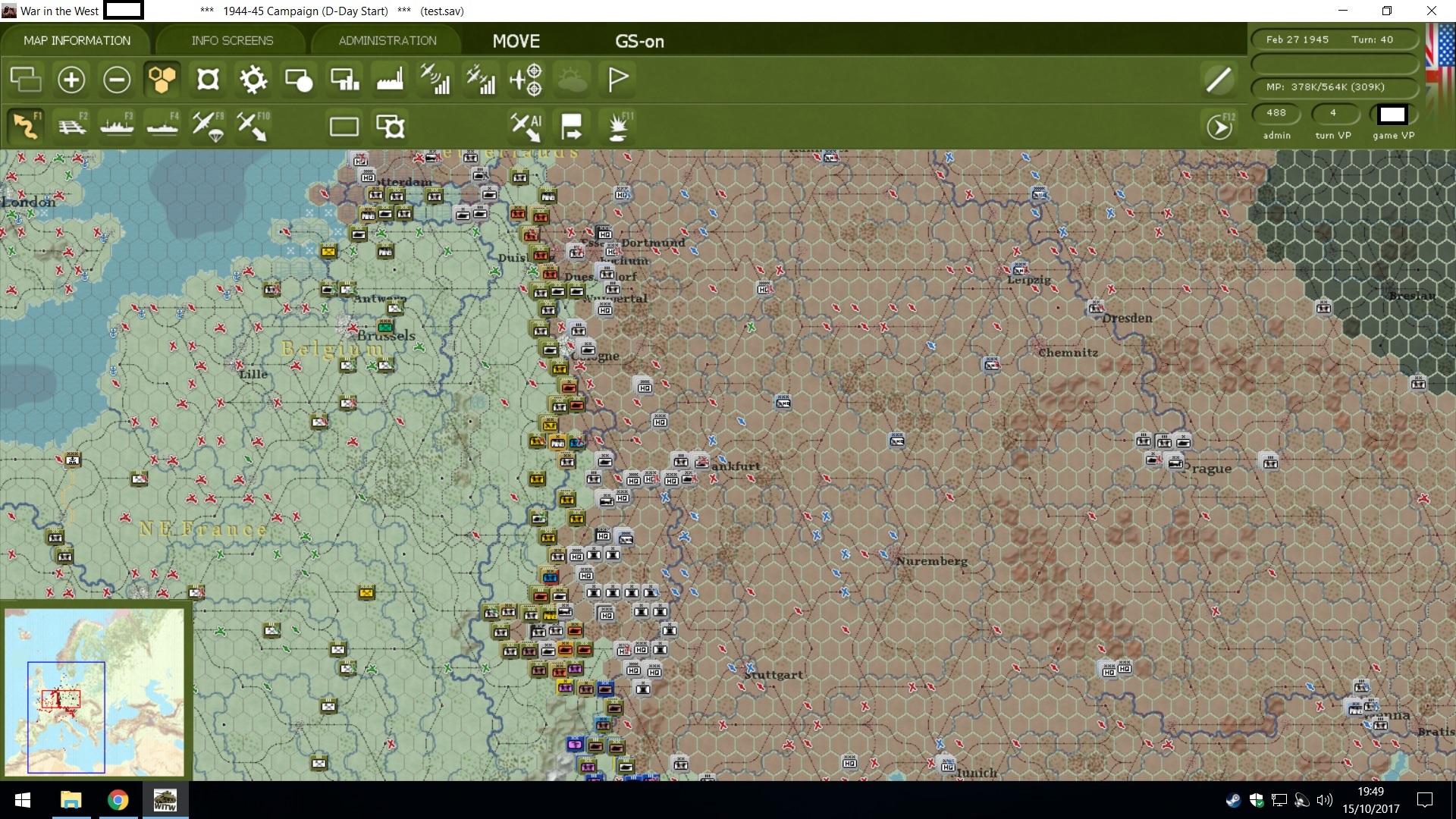
Task: Click the tank explosion icon F11
Action: [x=619, y=126]
